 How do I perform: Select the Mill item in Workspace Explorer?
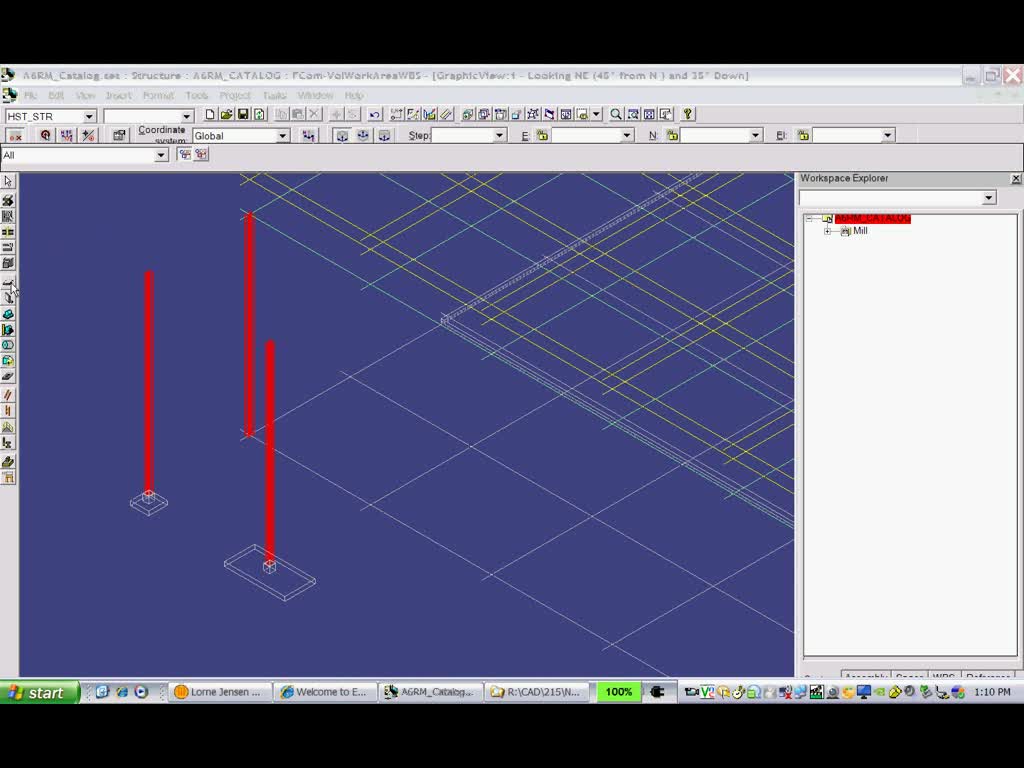[860, 231]
